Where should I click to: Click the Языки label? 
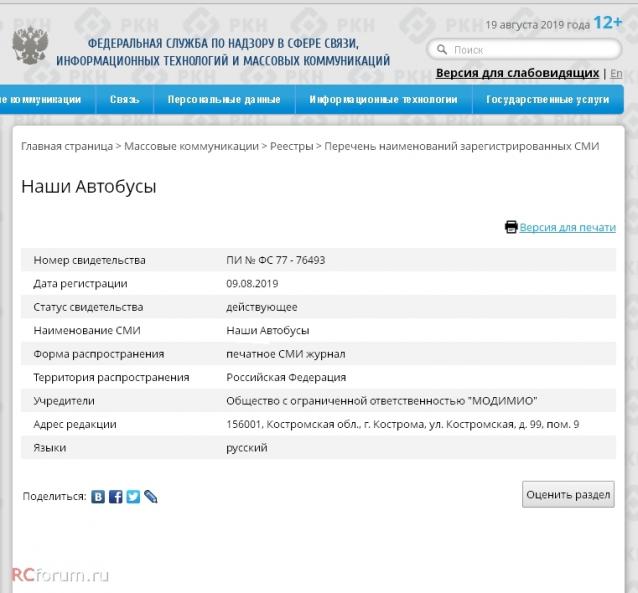tap(50, 448)
